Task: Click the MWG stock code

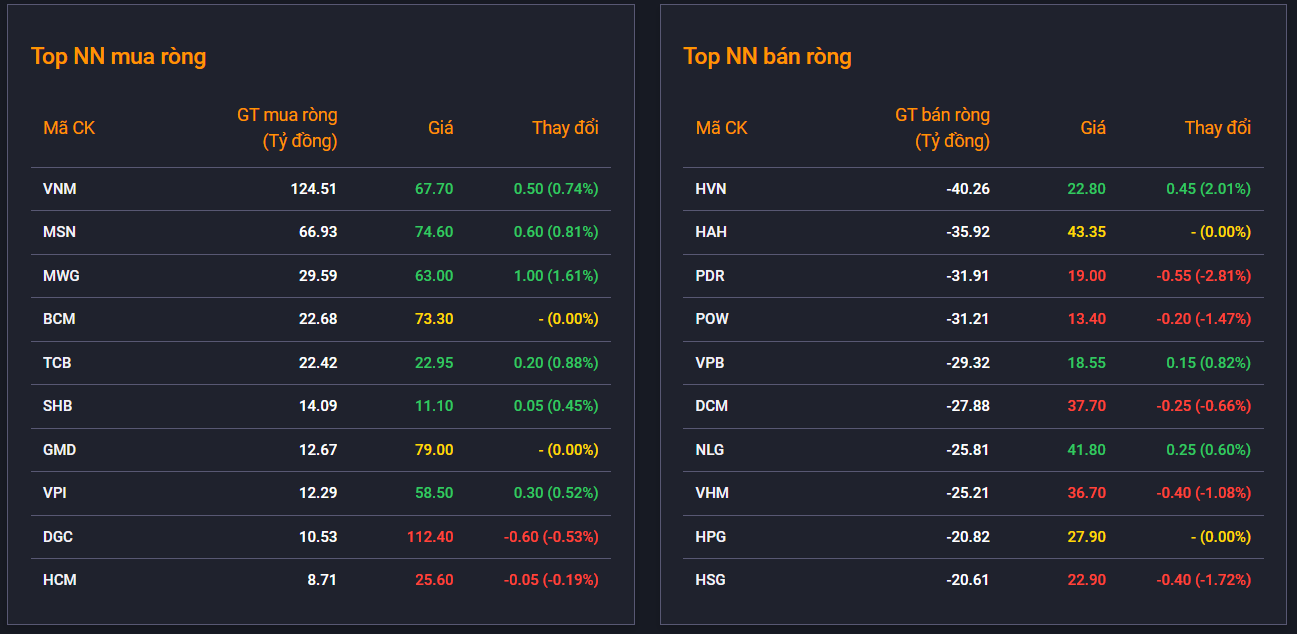Action: [61, 275]
